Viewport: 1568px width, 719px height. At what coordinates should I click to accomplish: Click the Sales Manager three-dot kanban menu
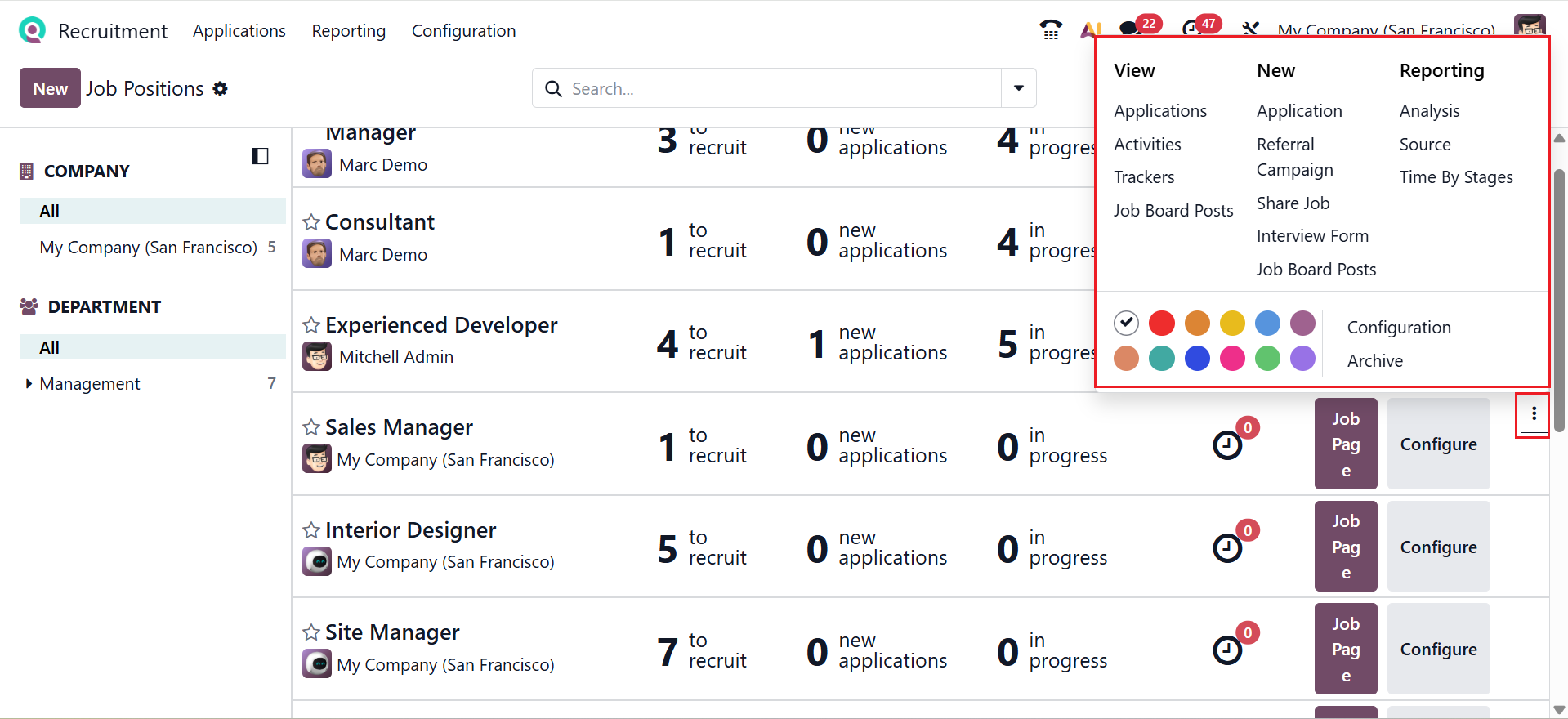(x=1534, y=414)
